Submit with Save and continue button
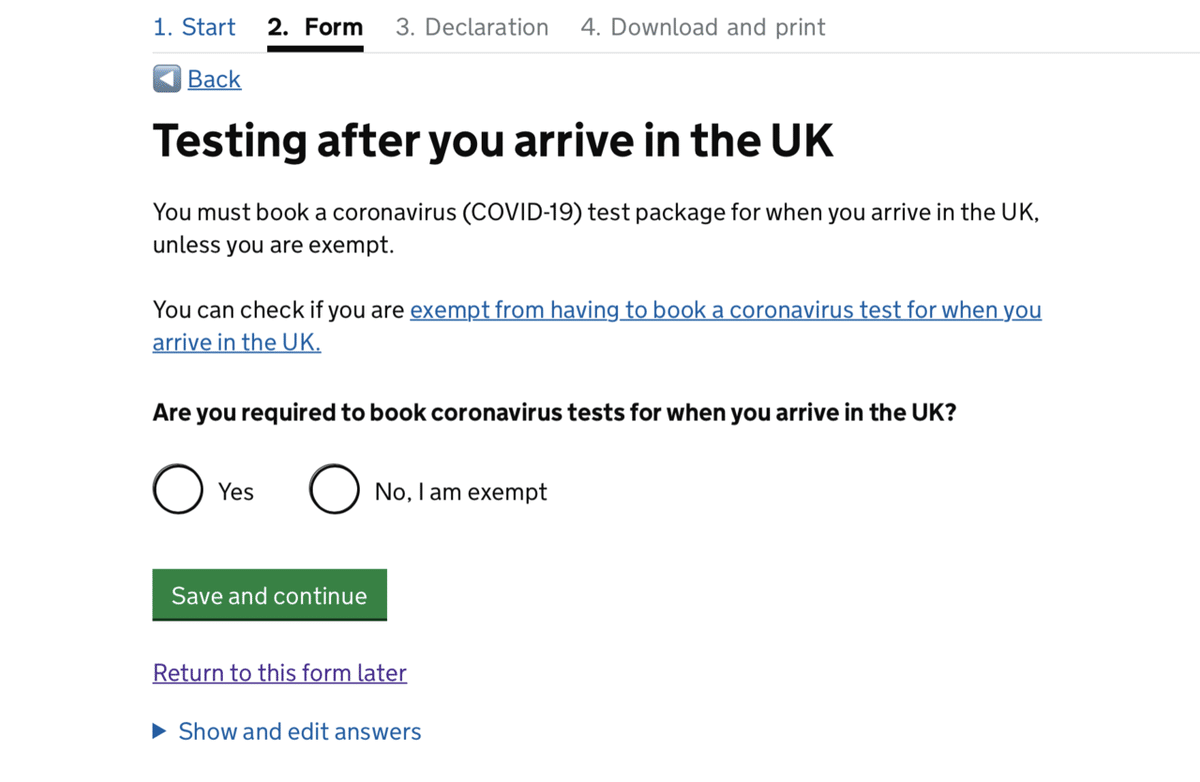1200x782 pixels. [x=270, y=595]
